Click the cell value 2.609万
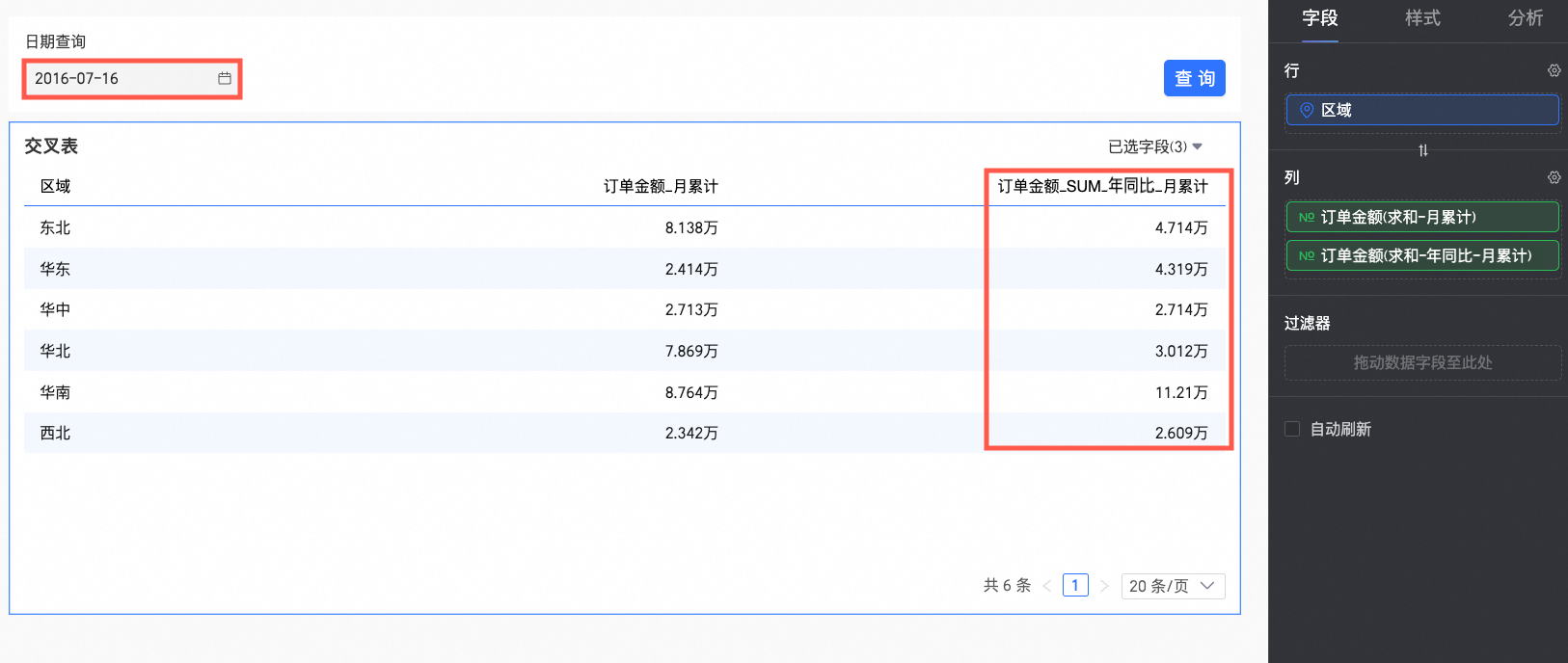Viewport: 1568px width, 663px height. [1181, 433]
